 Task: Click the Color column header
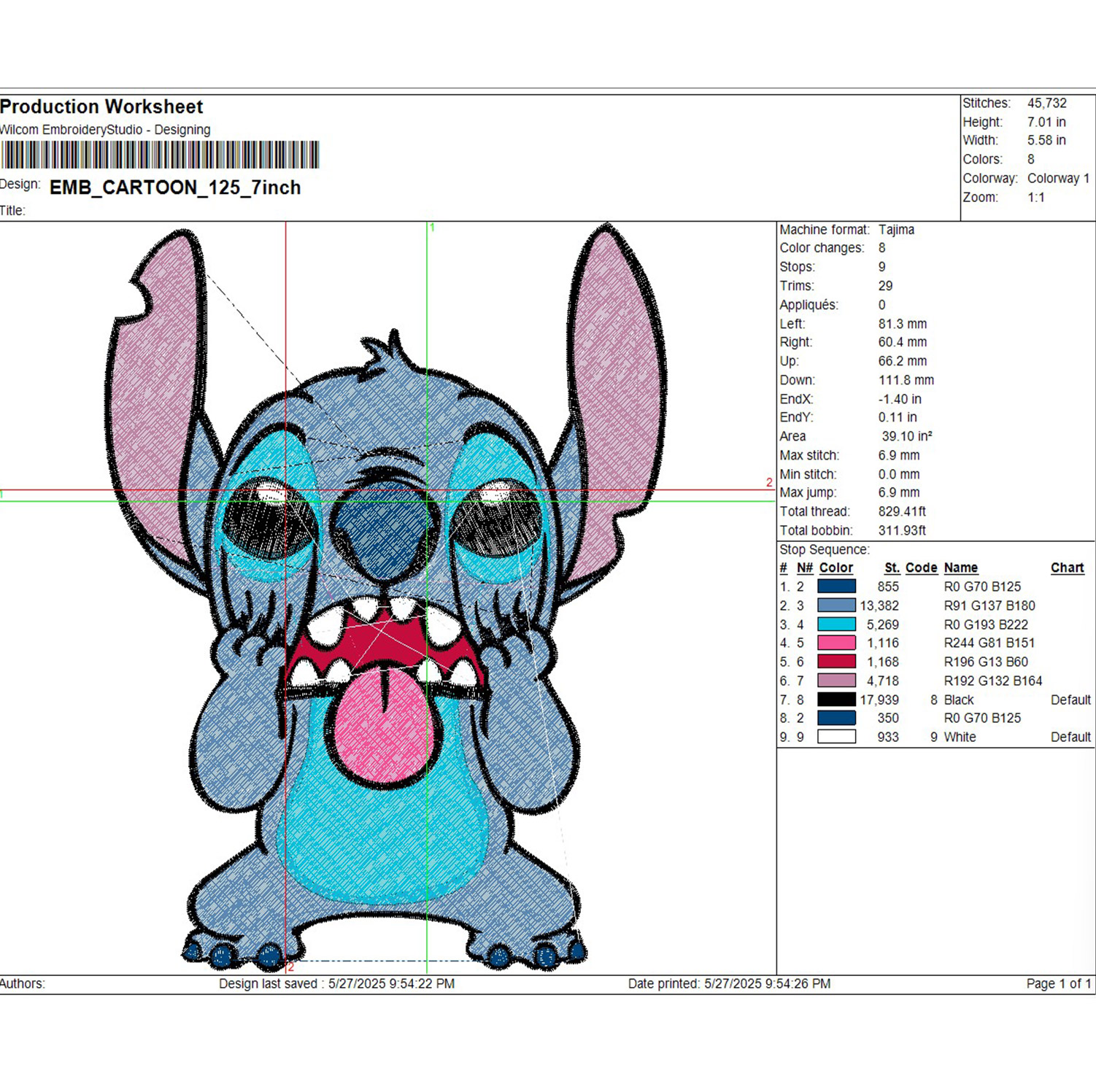pos(835,568)
